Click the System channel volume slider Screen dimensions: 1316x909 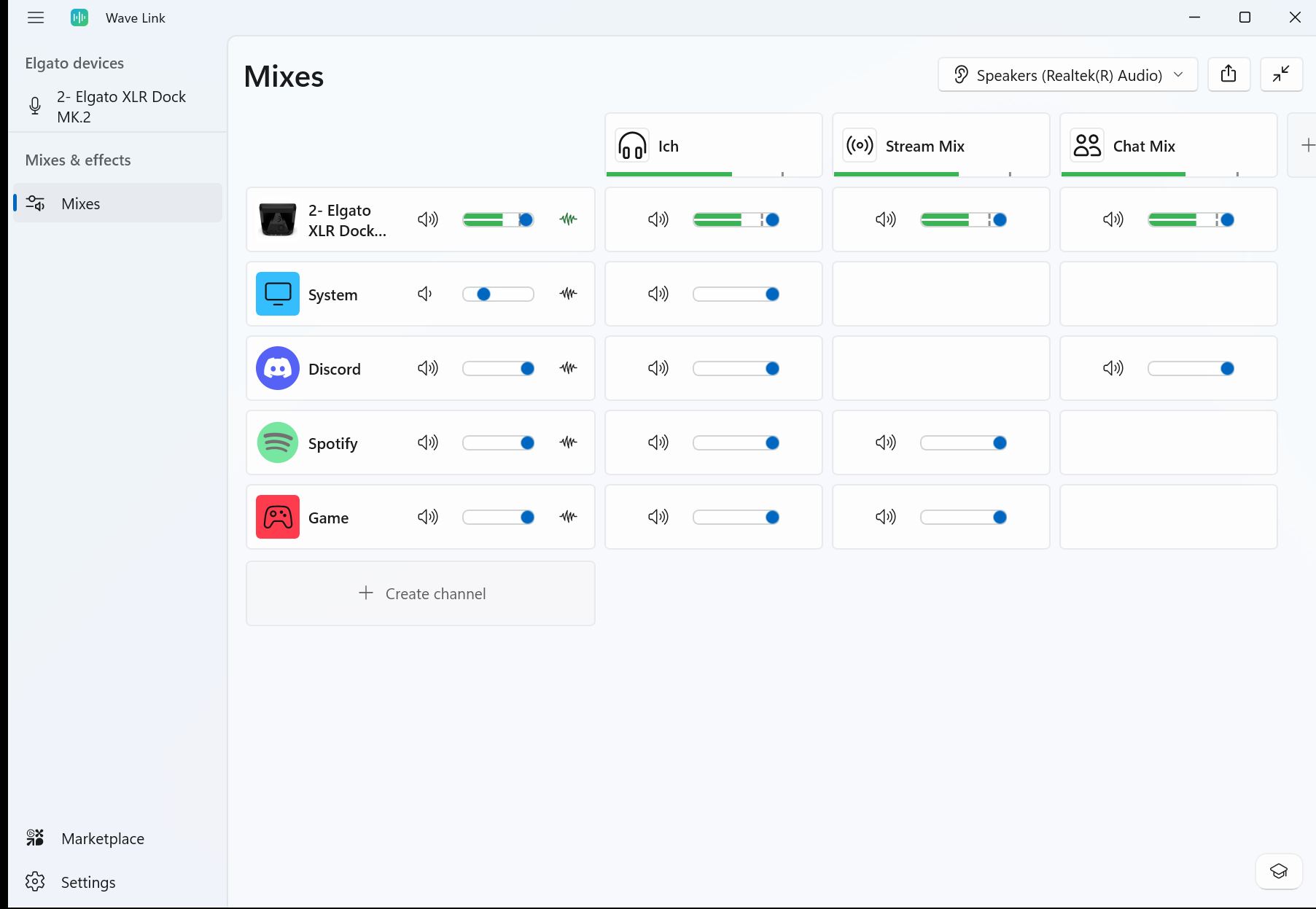498,294
